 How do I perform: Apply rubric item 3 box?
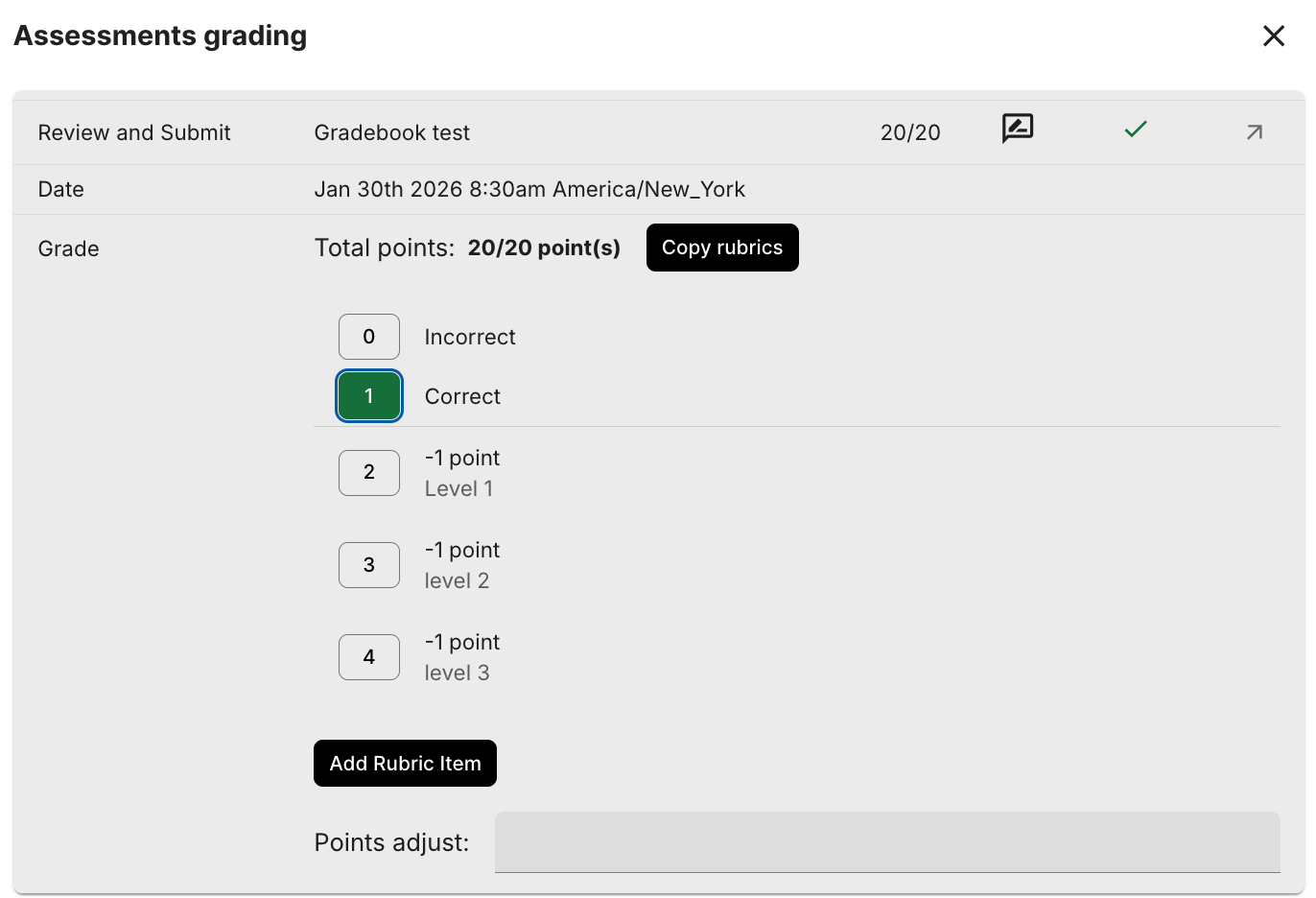369,565
